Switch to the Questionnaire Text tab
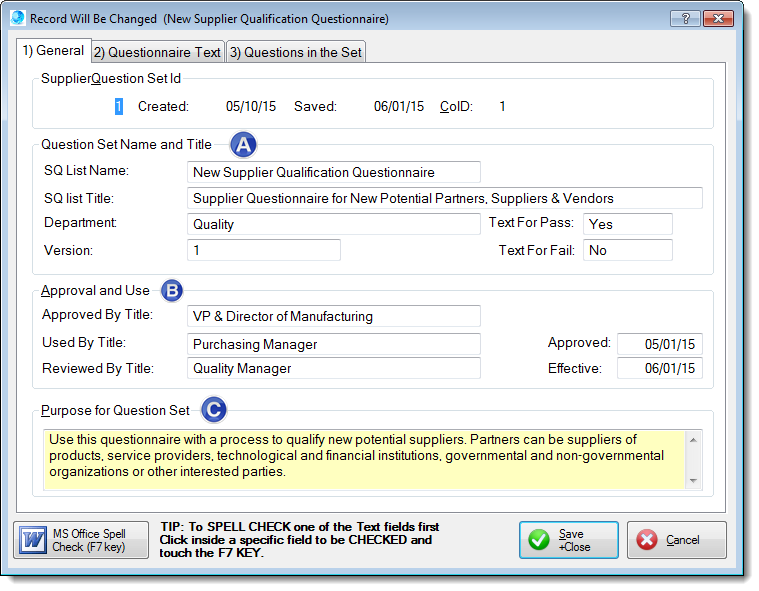This screenshot has height=591, width=759. click(157, 52)
